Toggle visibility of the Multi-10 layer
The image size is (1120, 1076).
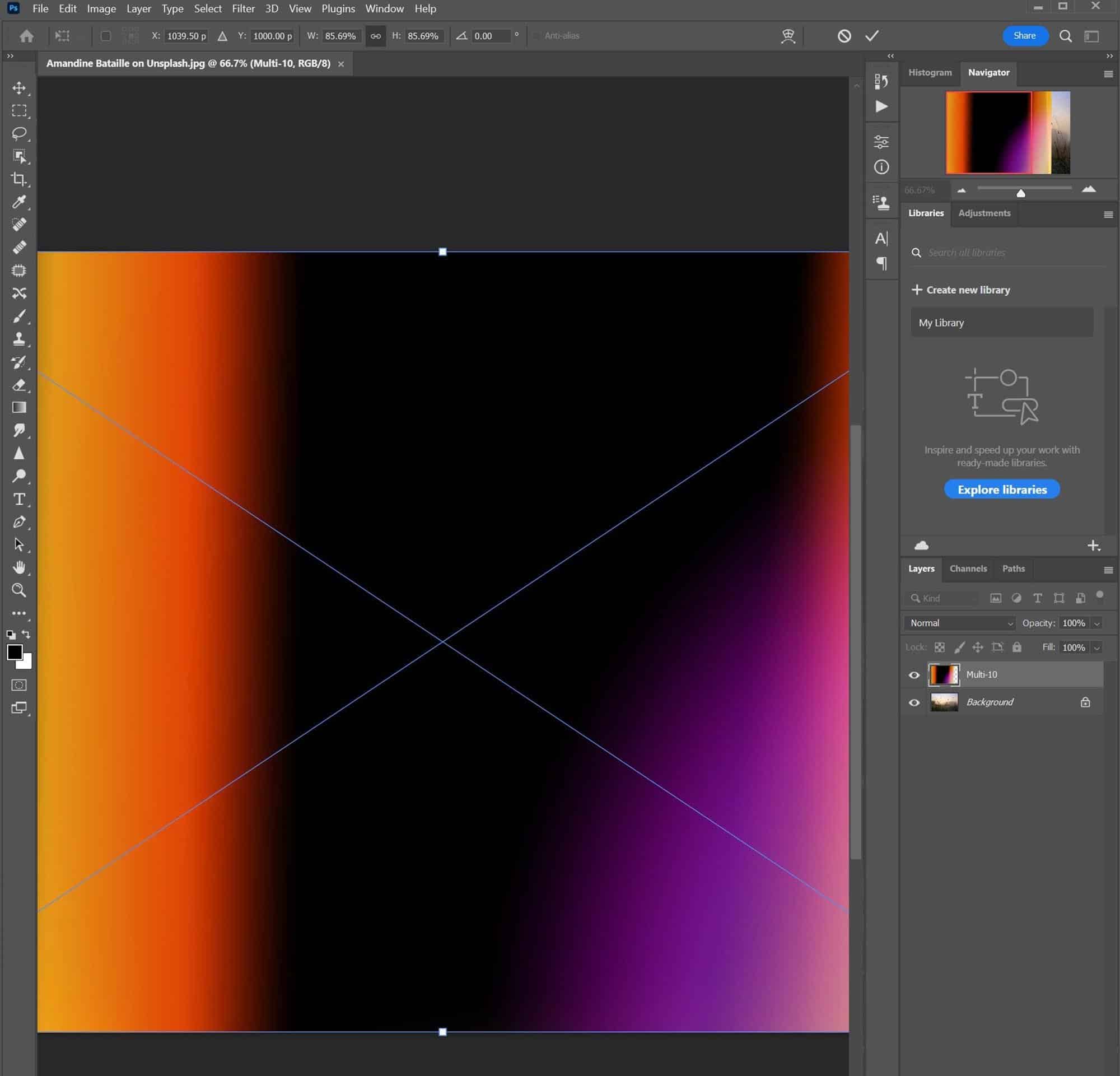[914, 675]
